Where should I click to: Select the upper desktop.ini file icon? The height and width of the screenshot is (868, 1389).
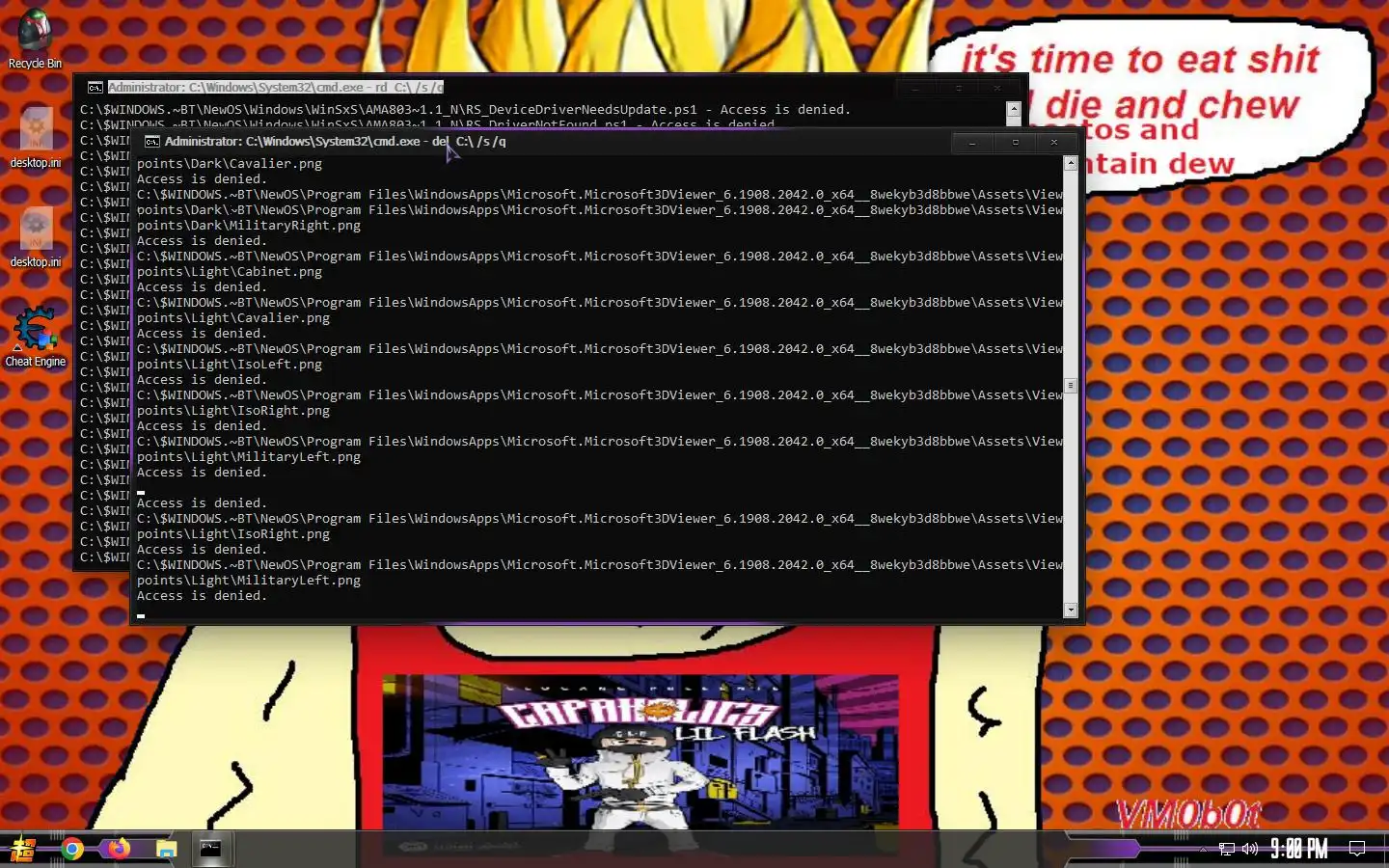(x=35, y=138)
